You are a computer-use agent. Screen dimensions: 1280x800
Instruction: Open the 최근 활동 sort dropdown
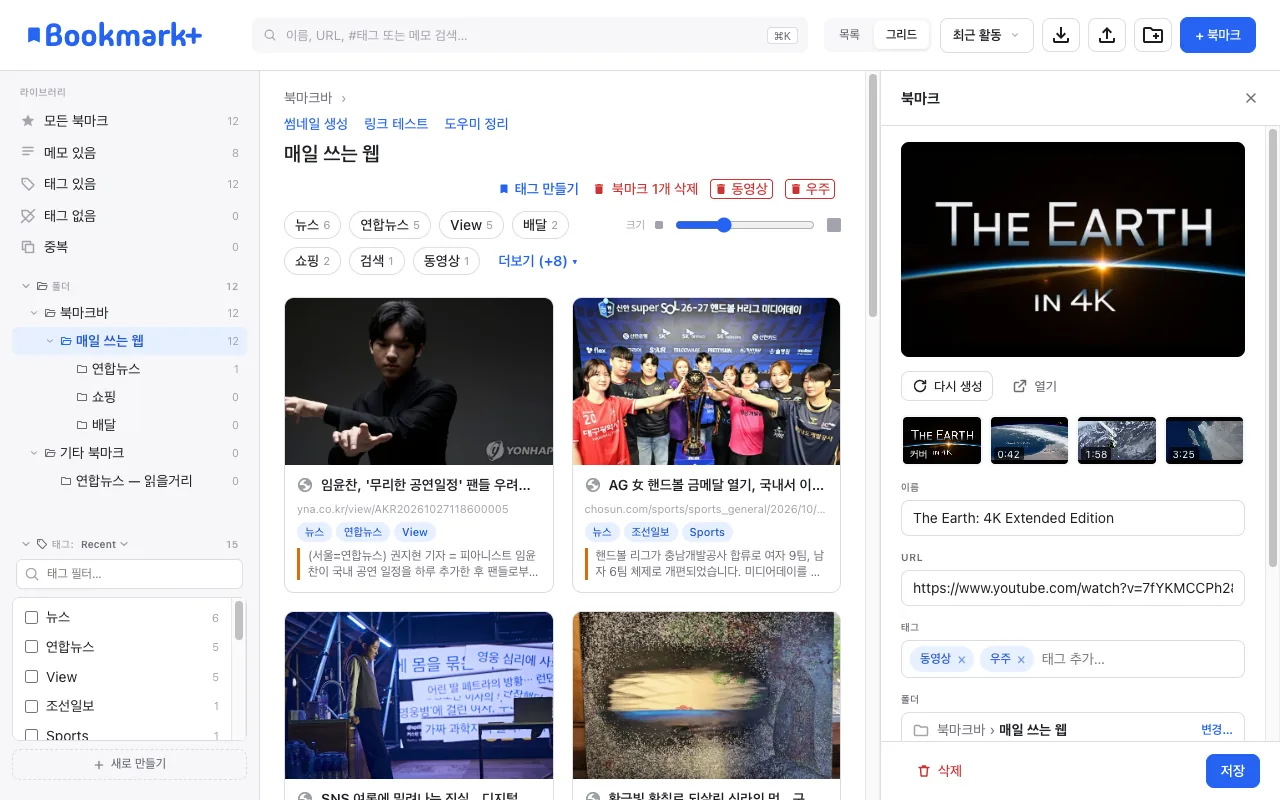[986, 35]
